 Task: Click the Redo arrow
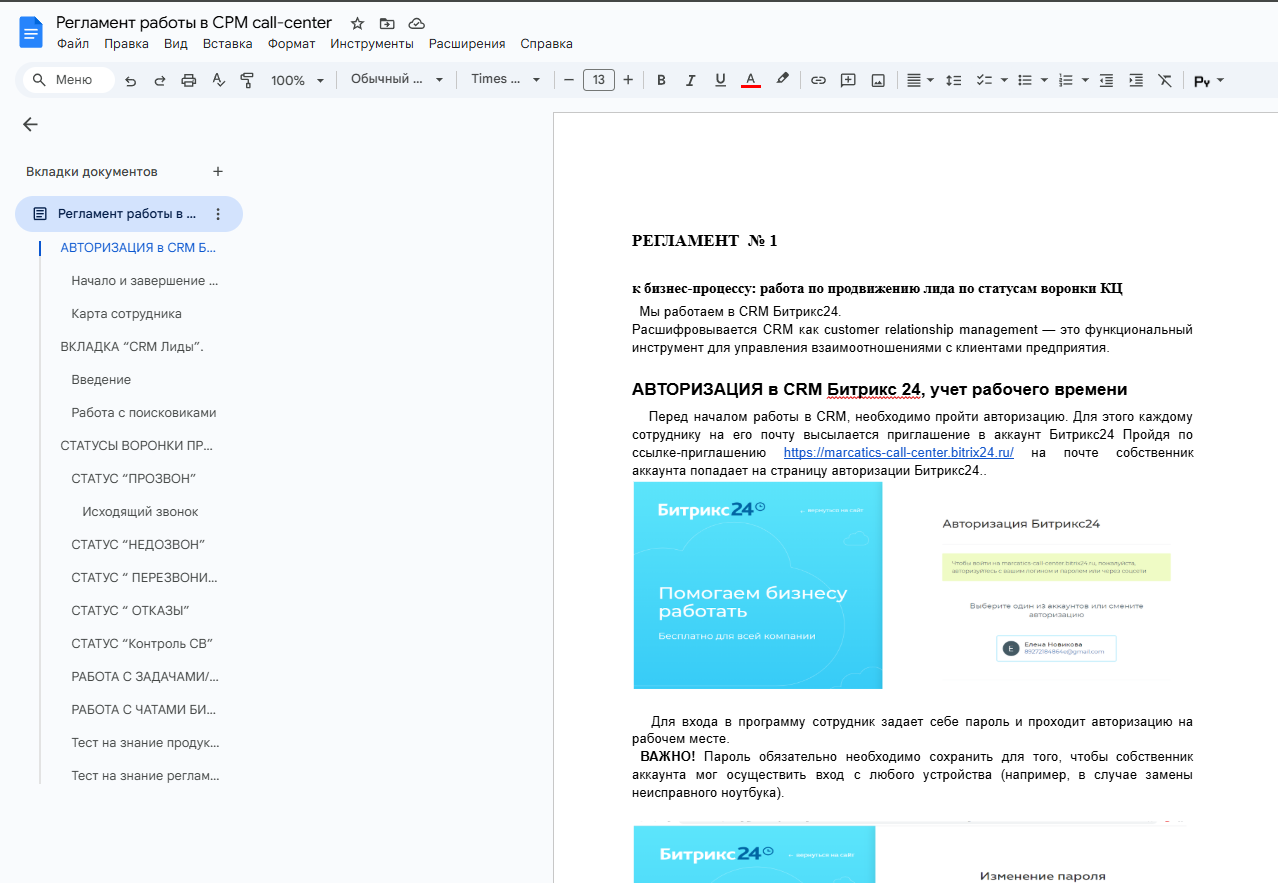pos(159,80)
